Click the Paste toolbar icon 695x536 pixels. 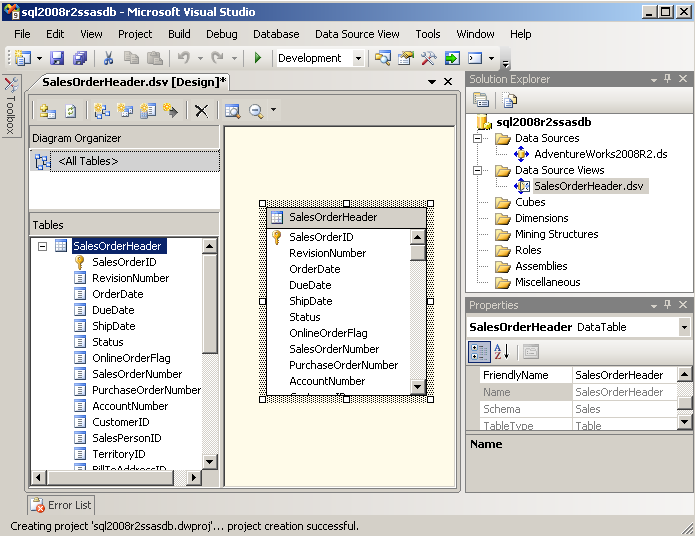tap(154, 58)
